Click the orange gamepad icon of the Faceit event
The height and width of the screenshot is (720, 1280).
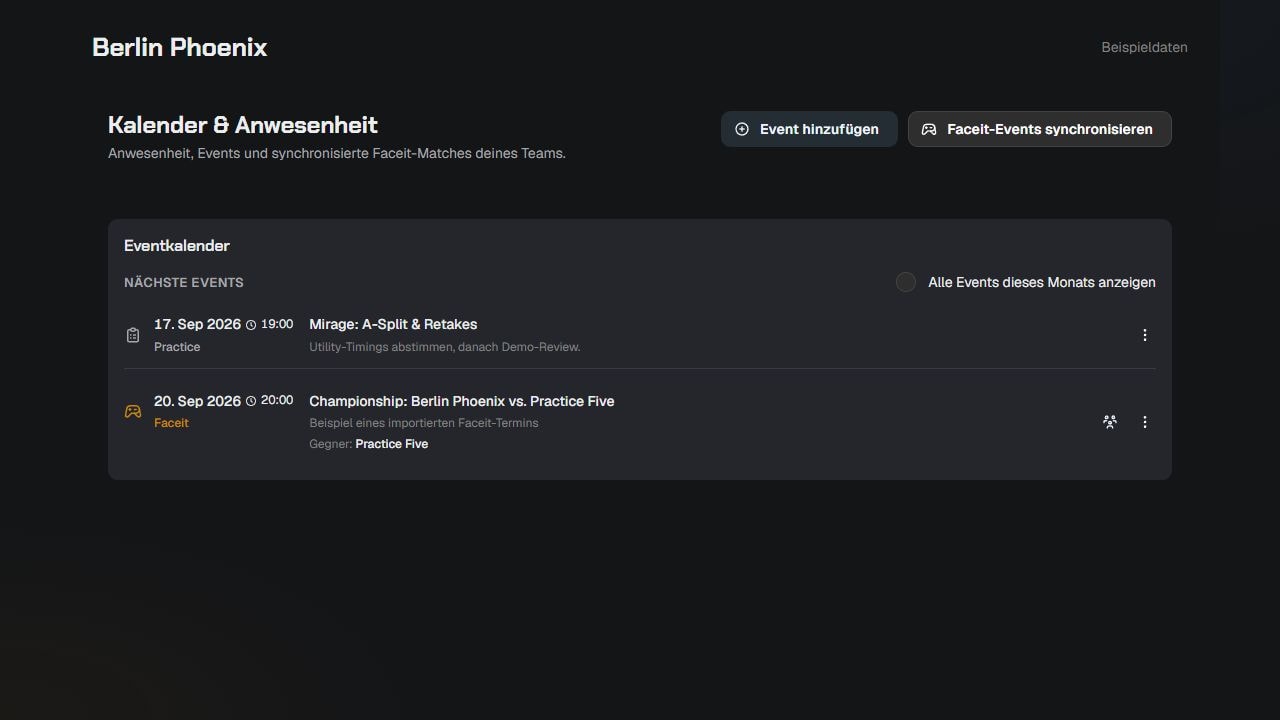tap(133, 412)
